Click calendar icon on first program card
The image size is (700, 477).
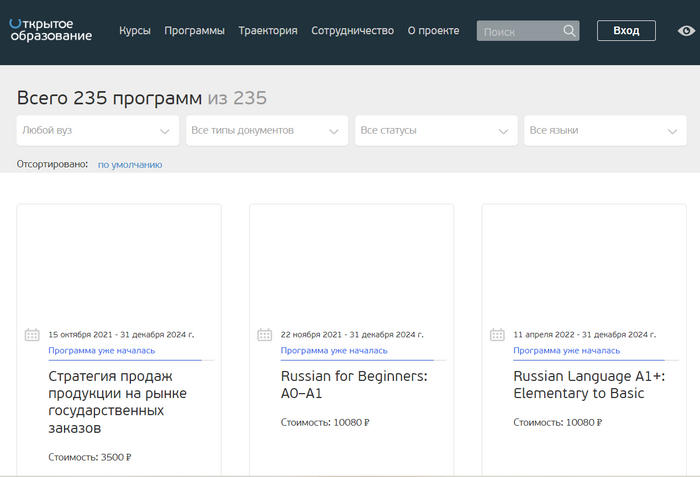click(x=32, y=335)
